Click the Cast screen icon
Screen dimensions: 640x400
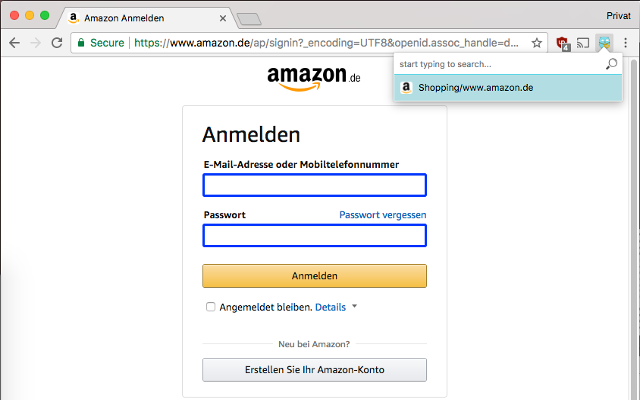pyautogui.click(x=583, y=43)
